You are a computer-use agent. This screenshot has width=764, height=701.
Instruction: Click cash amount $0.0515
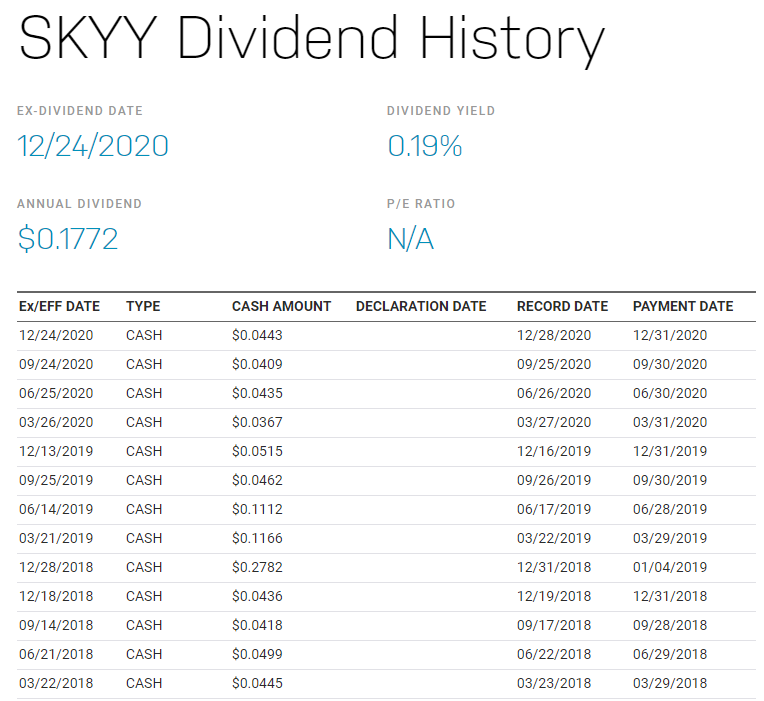(257, 452)
